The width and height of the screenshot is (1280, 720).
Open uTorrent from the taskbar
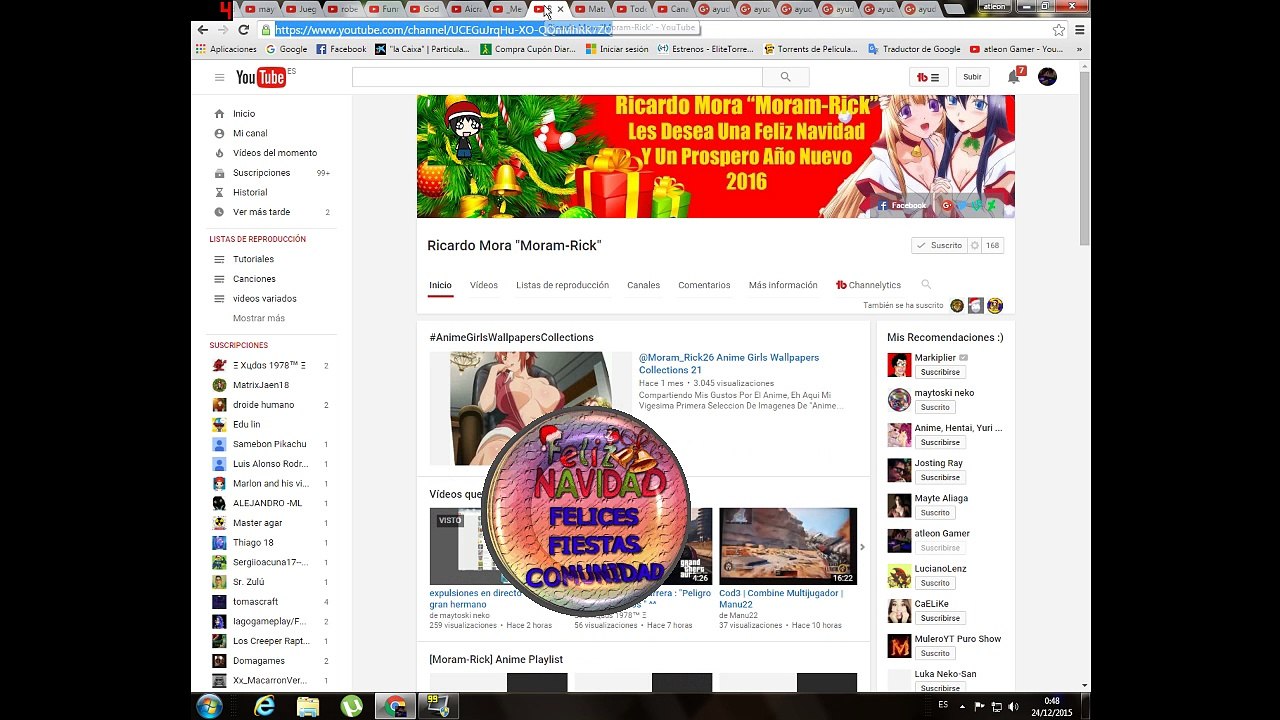(351, 706)
